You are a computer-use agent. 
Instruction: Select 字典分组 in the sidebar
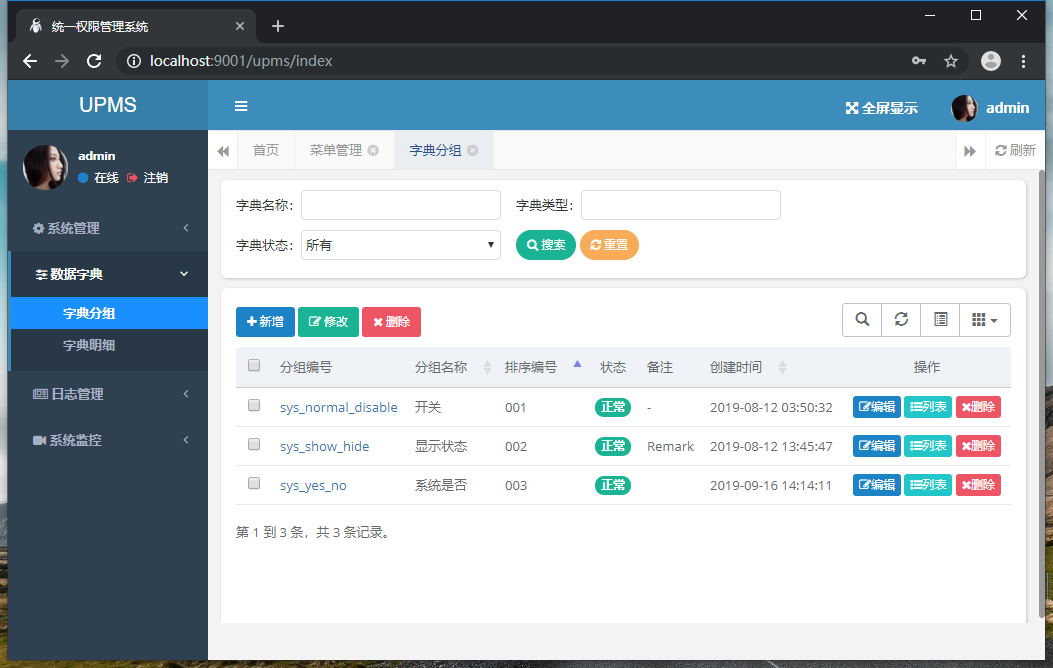pyautogui.click(x=109, y=313)
